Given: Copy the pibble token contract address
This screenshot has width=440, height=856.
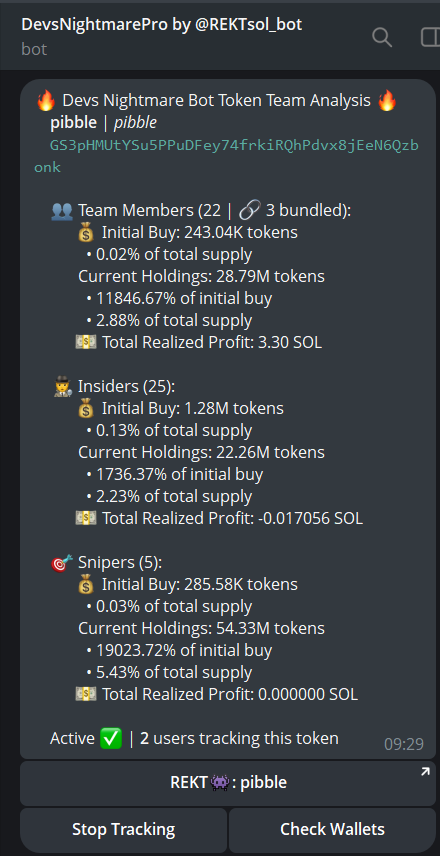Looking at the screenshot, I should [227, 156].
